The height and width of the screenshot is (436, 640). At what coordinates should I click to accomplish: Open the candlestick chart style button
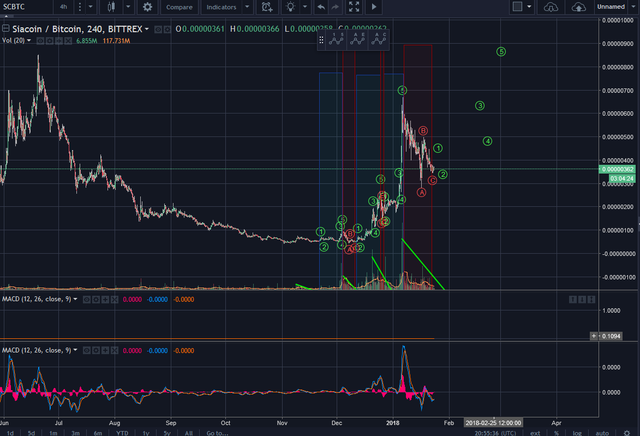pos(111,7)
